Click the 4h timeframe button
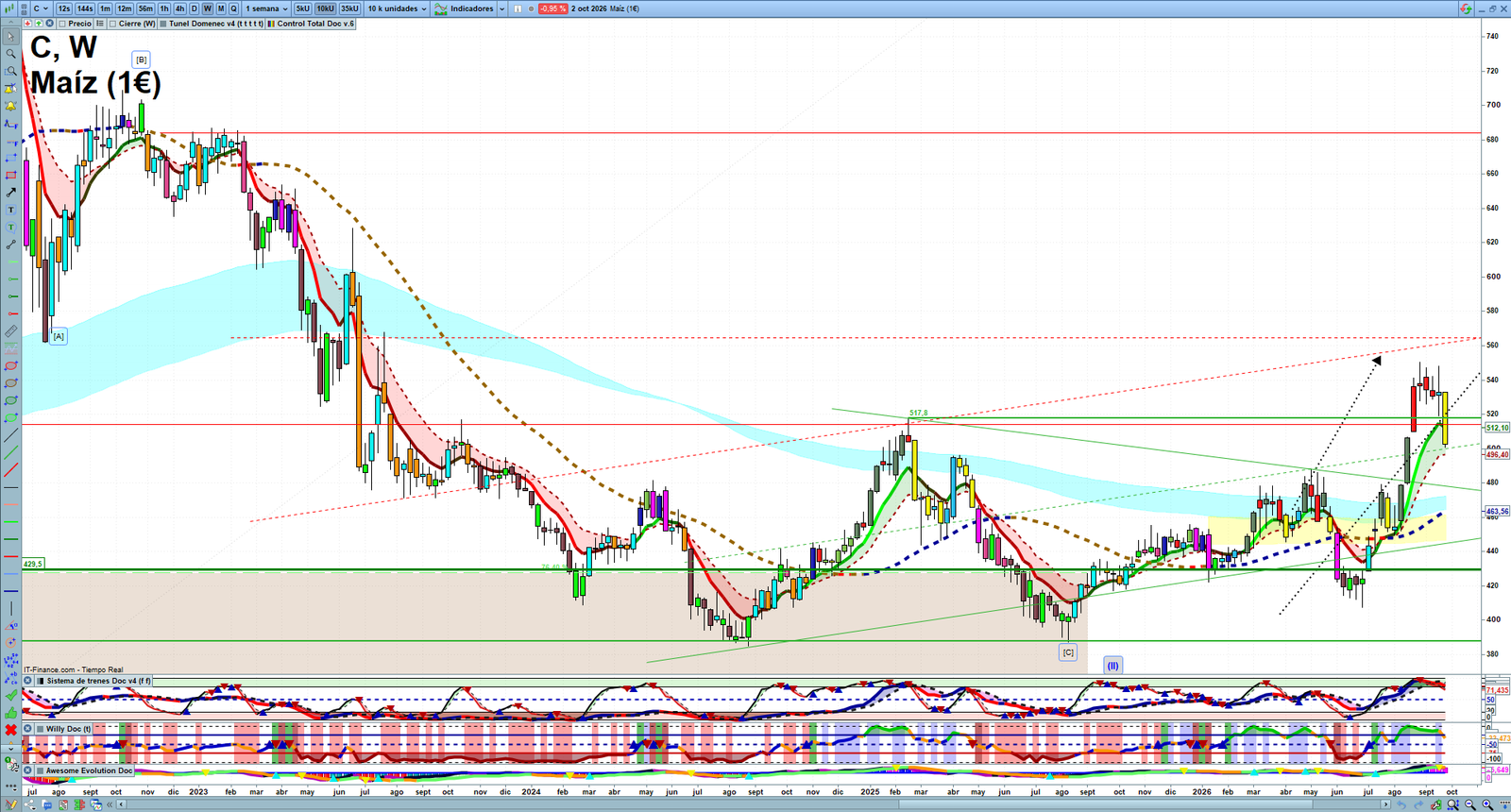The image size is (1511, 812). [179, 8]
